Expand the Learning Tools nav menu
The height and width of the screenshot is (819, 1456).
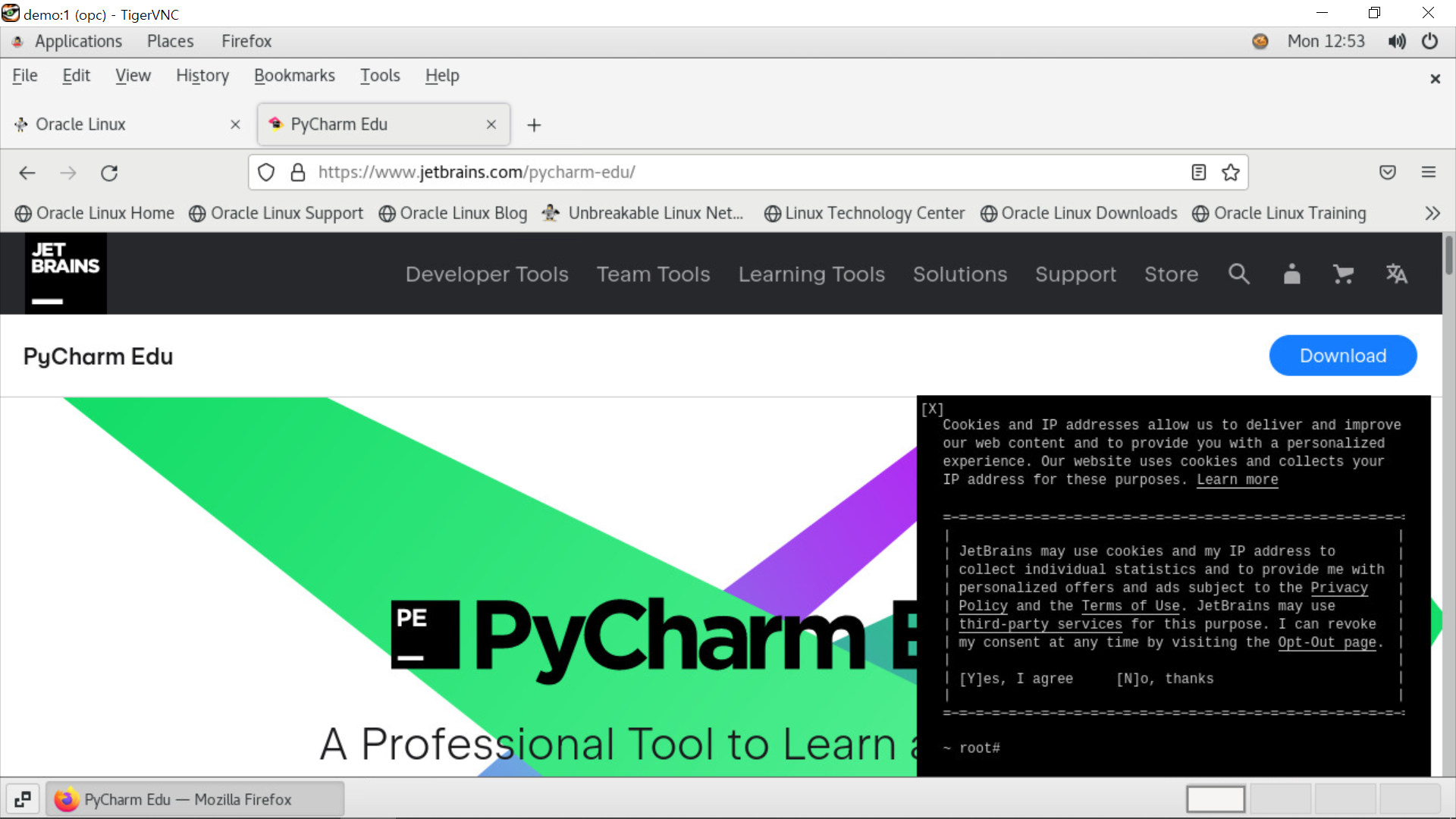coord(811,274)
